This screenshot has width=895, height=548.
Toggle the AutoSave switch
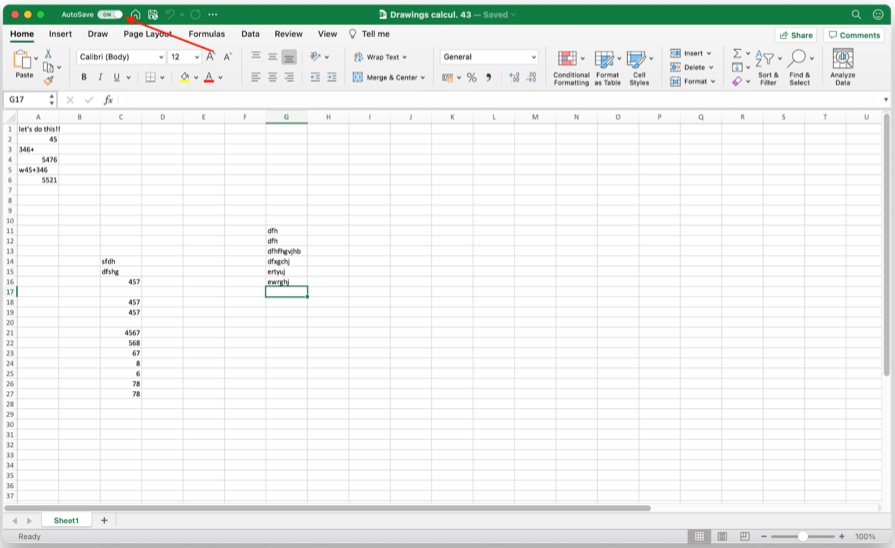(x=110, y=15)
